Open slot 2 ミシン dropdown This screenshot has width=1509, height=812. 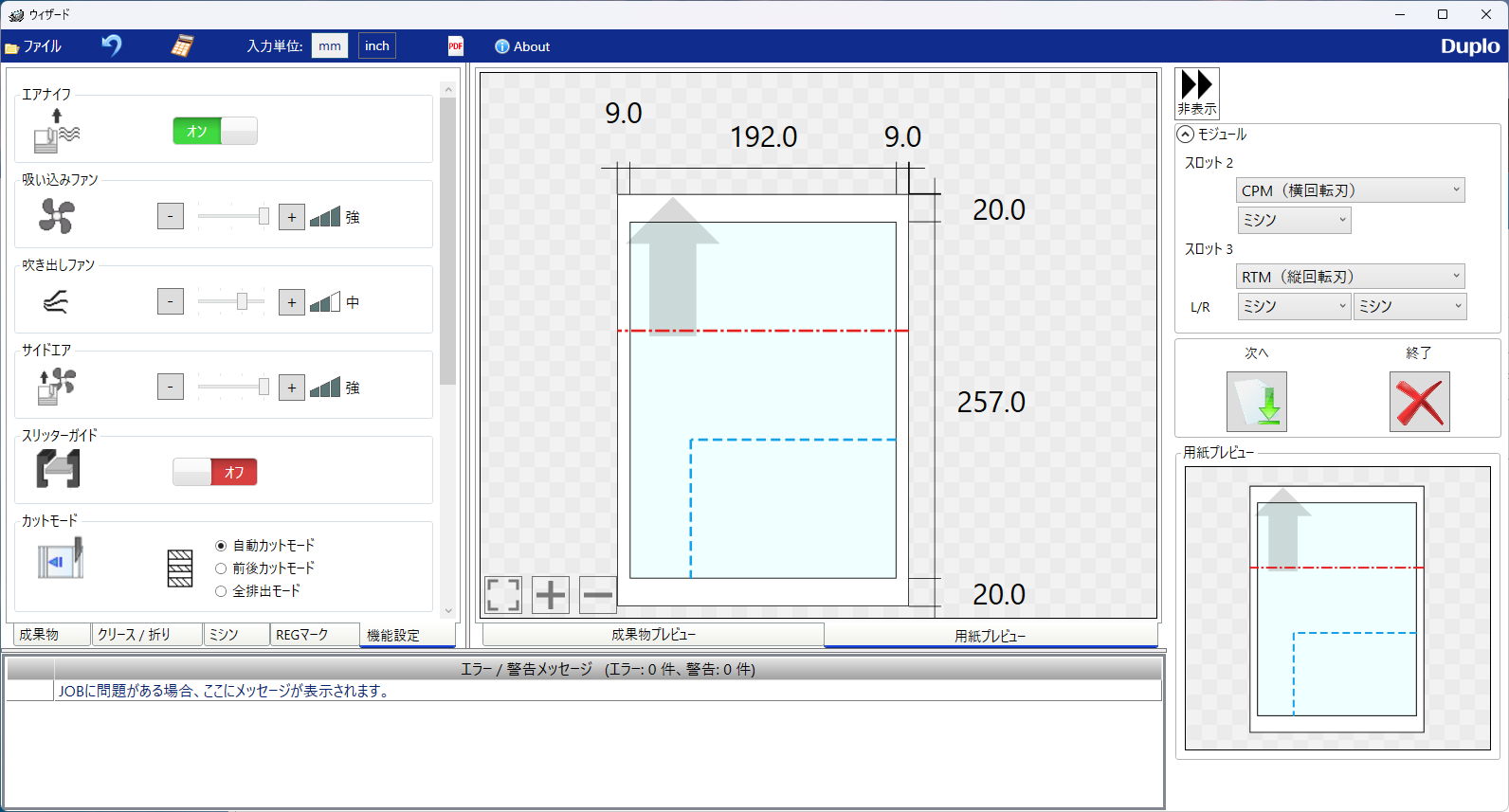click(1294, 220)
